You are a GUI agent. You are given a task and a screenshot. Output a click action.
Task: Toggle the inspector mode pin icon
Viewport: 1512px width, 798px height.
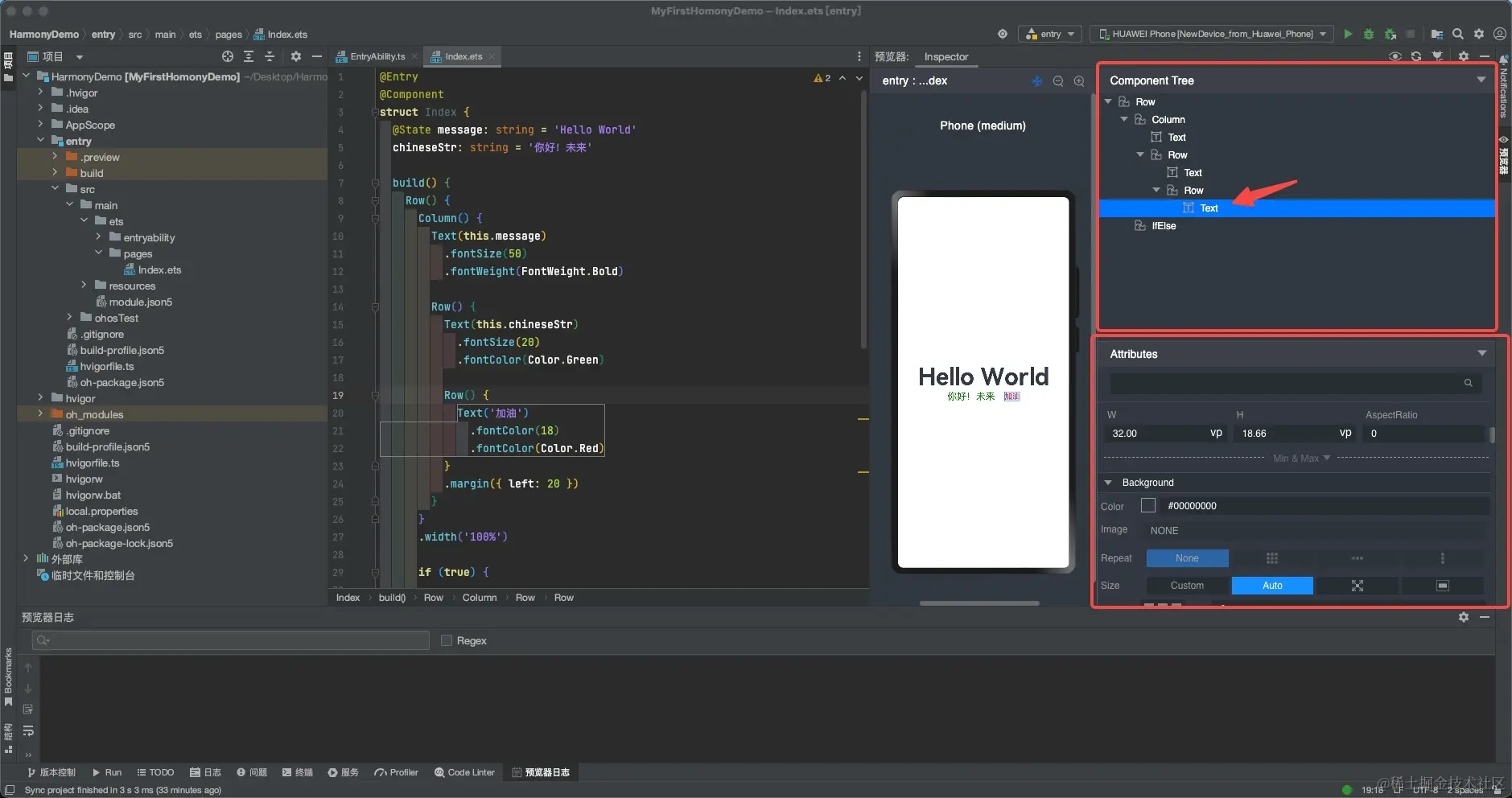[1438, 56]
